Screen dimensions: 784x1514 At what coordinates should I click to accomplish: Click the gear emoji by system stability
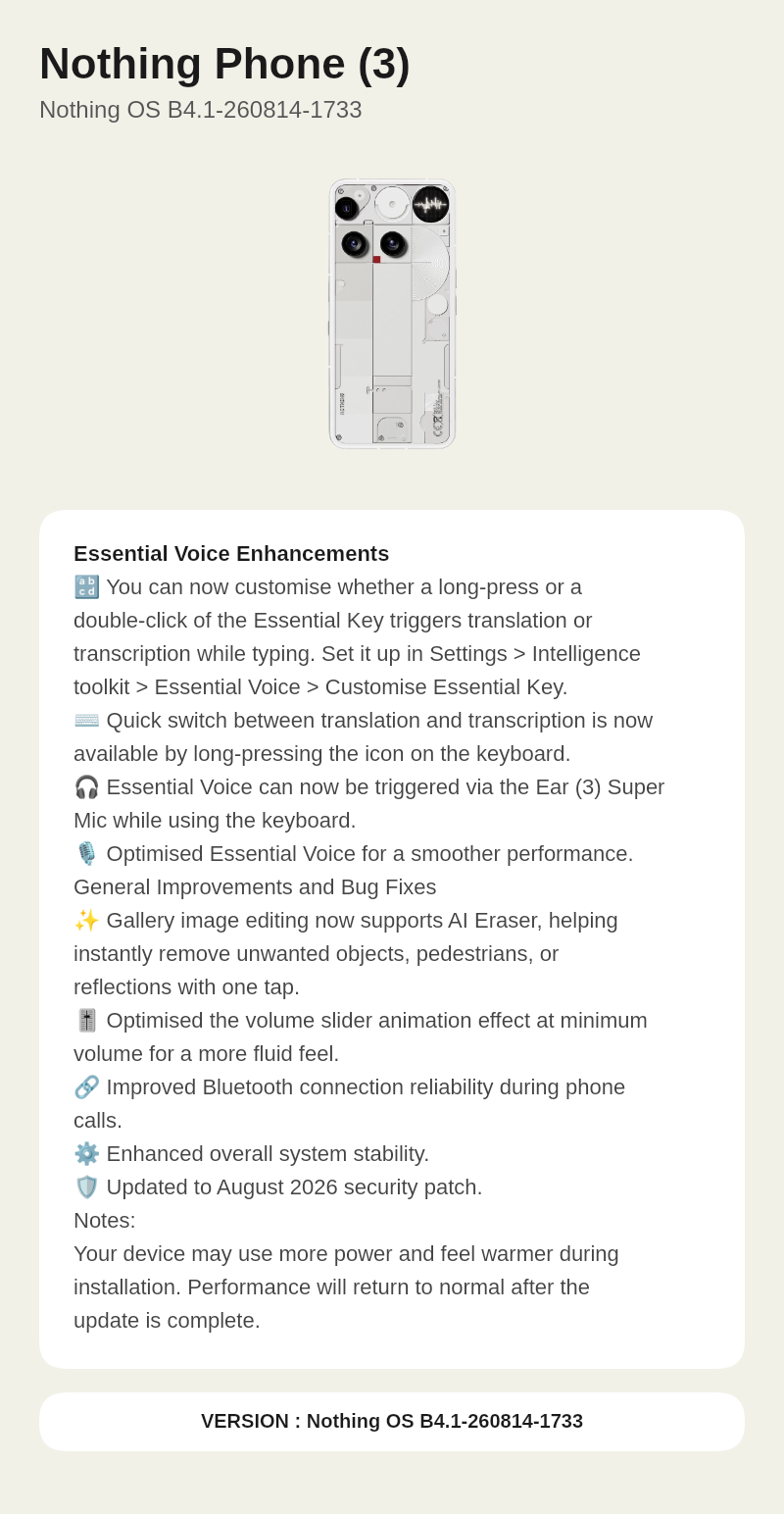point(86,1154)
